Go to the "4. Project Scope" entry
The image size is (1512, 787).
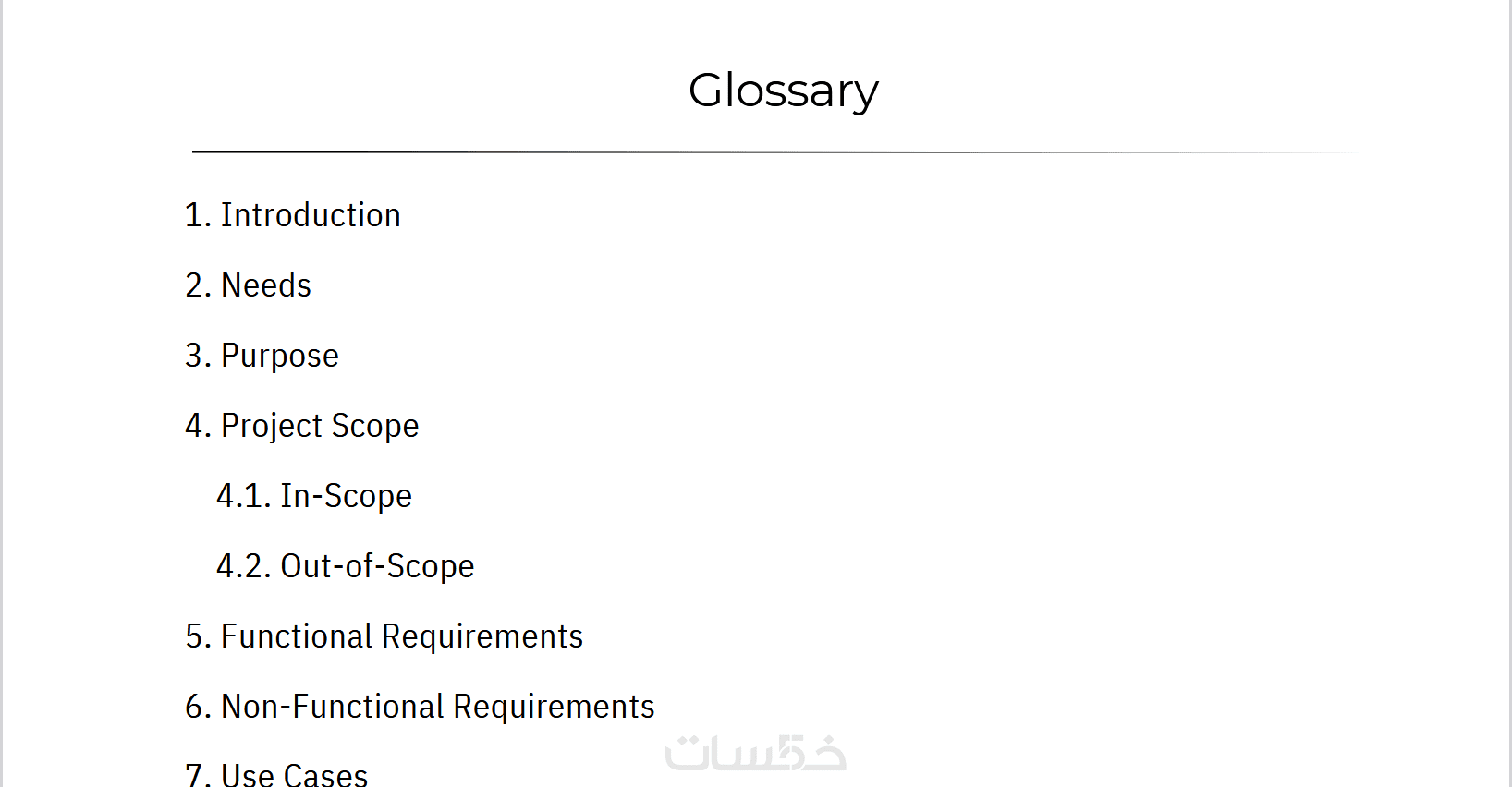[302, 426]
